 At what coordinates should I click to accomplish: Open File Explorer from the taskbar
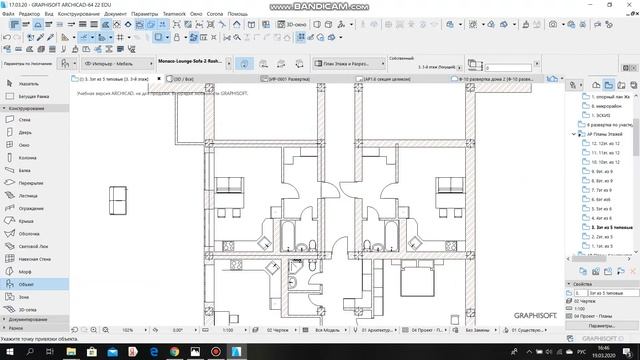pyautogui.click(x=71, y=351)
